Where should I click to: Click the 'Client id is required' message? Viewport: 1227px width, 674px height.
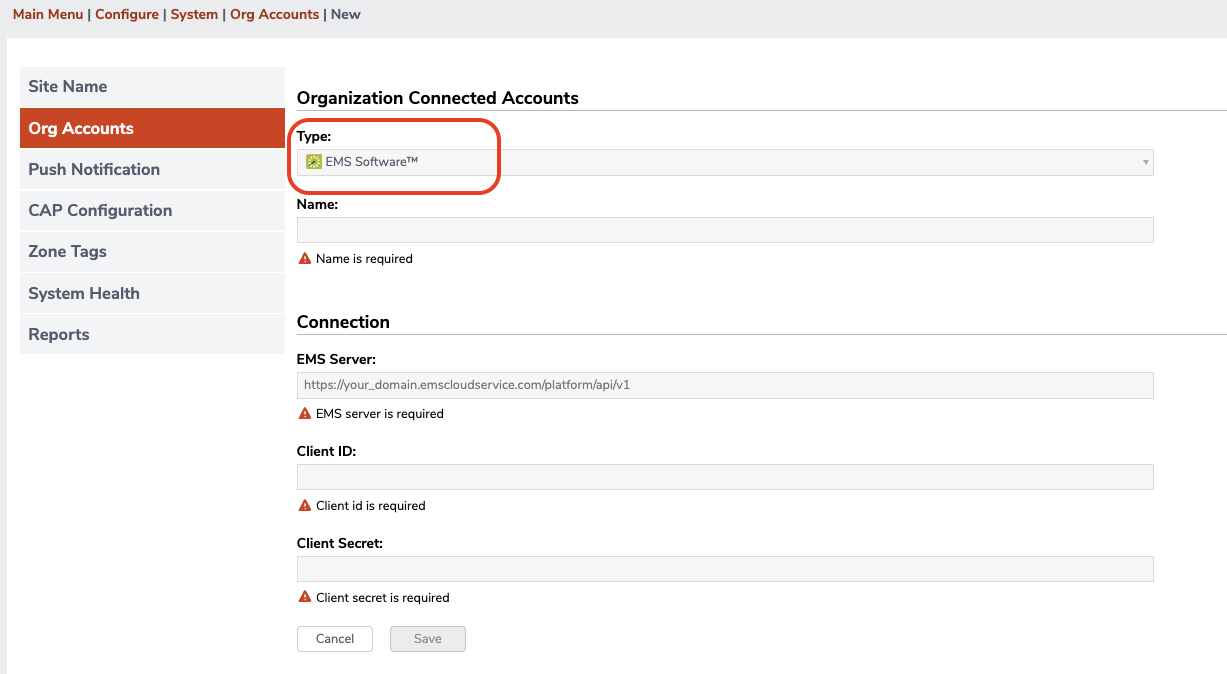[x=371, y=506]
